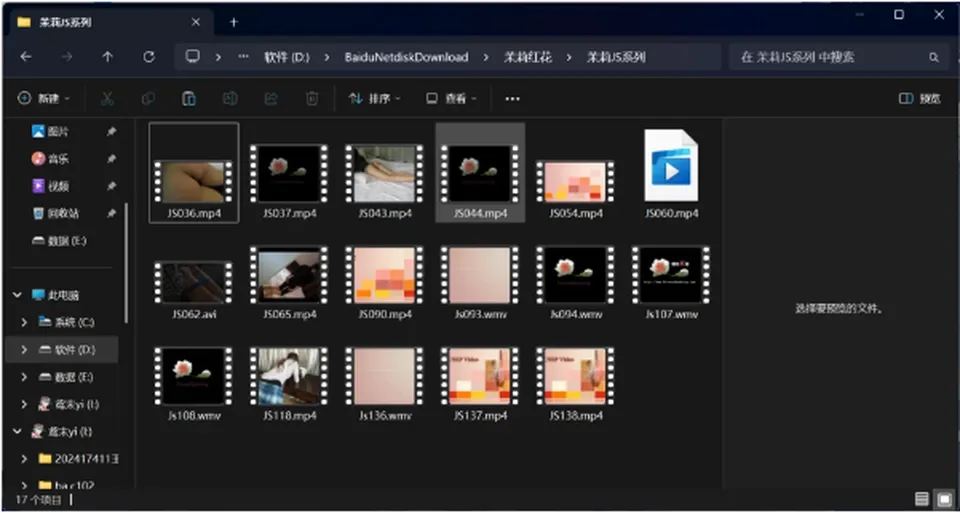Click the sidebar vertical scrollbar
960x513 pixels.
(127, 263)
